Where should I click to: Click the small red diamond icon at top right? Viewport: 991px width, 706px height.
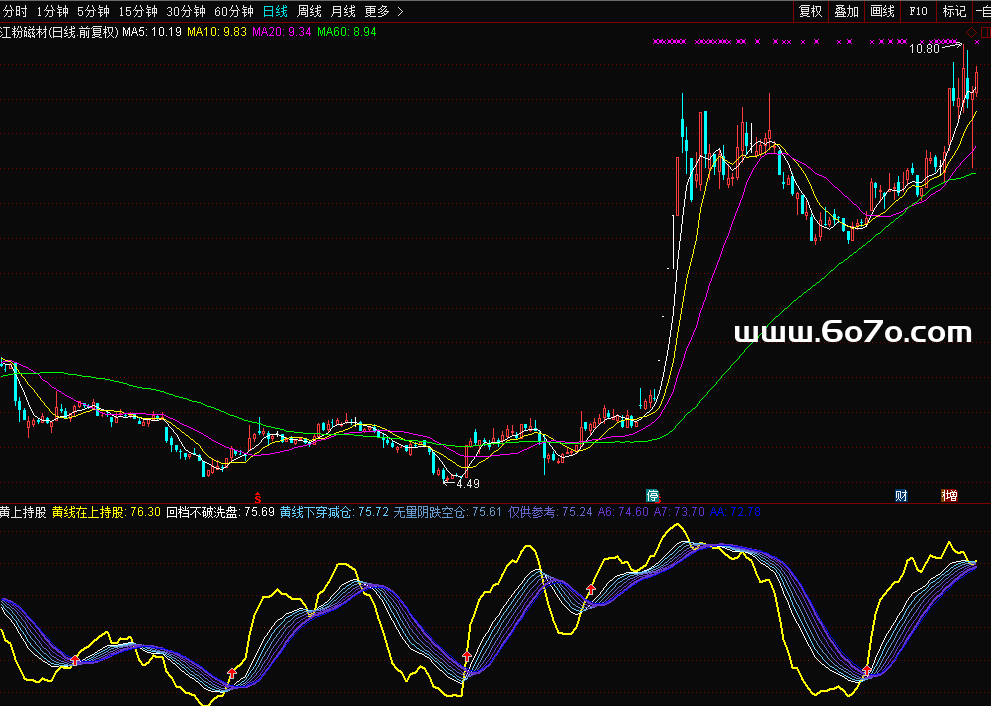[x=971, y=31]
